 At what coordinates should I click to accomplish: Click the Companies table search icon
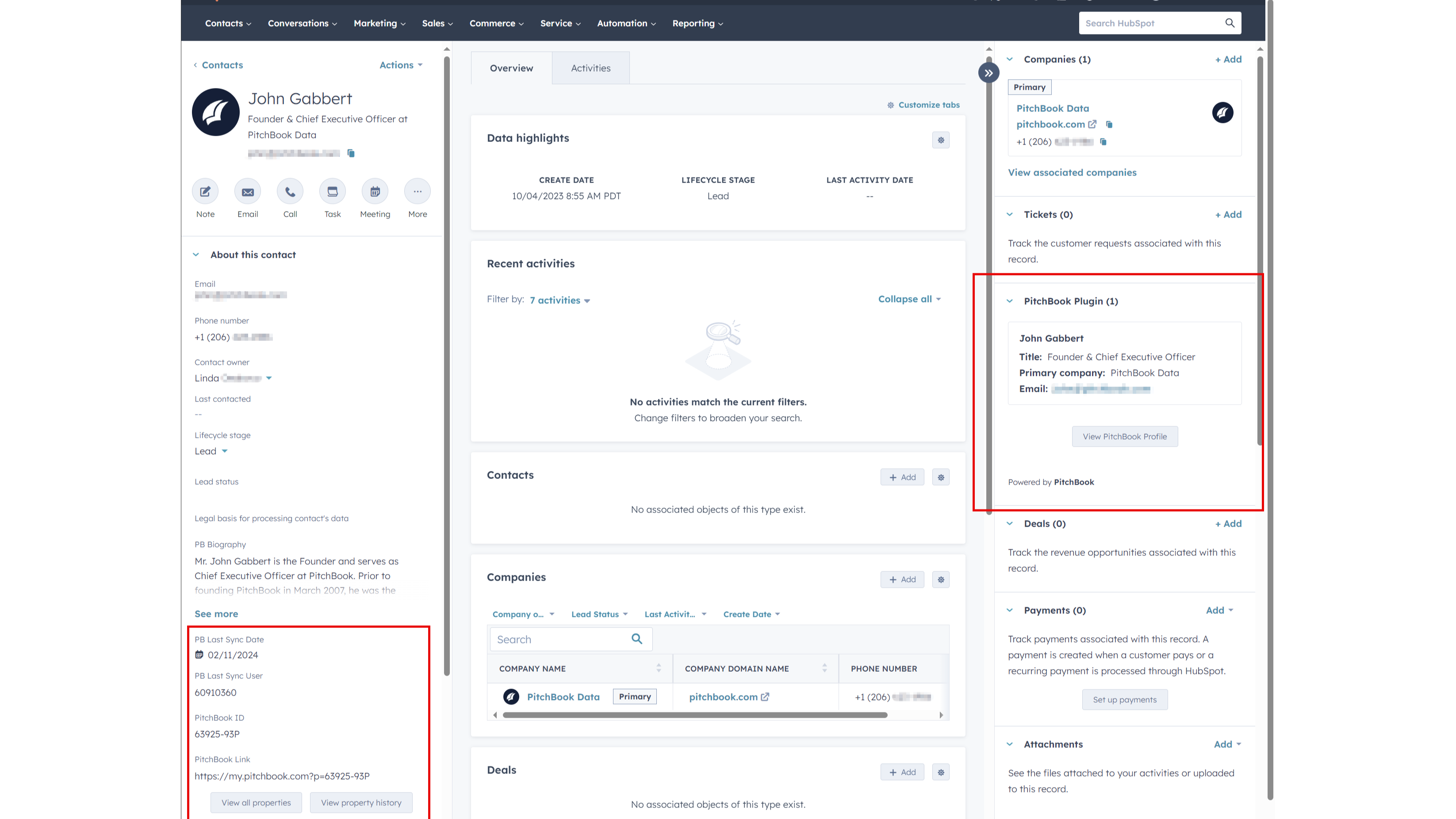637,639
